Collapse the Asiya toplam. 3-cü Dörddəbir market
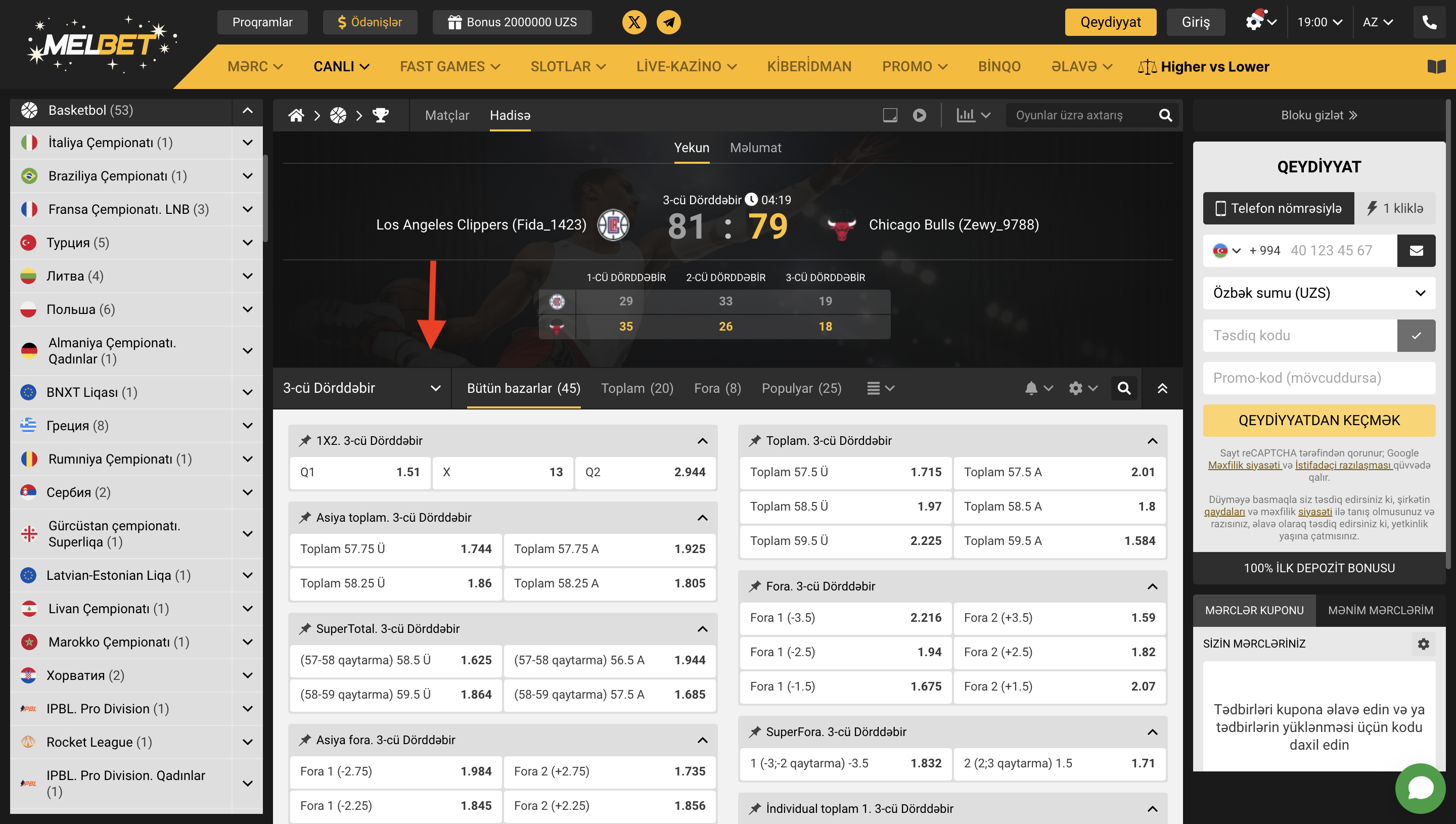The width and height of the screenshot is (1456, 824). (x=702, y=518)
